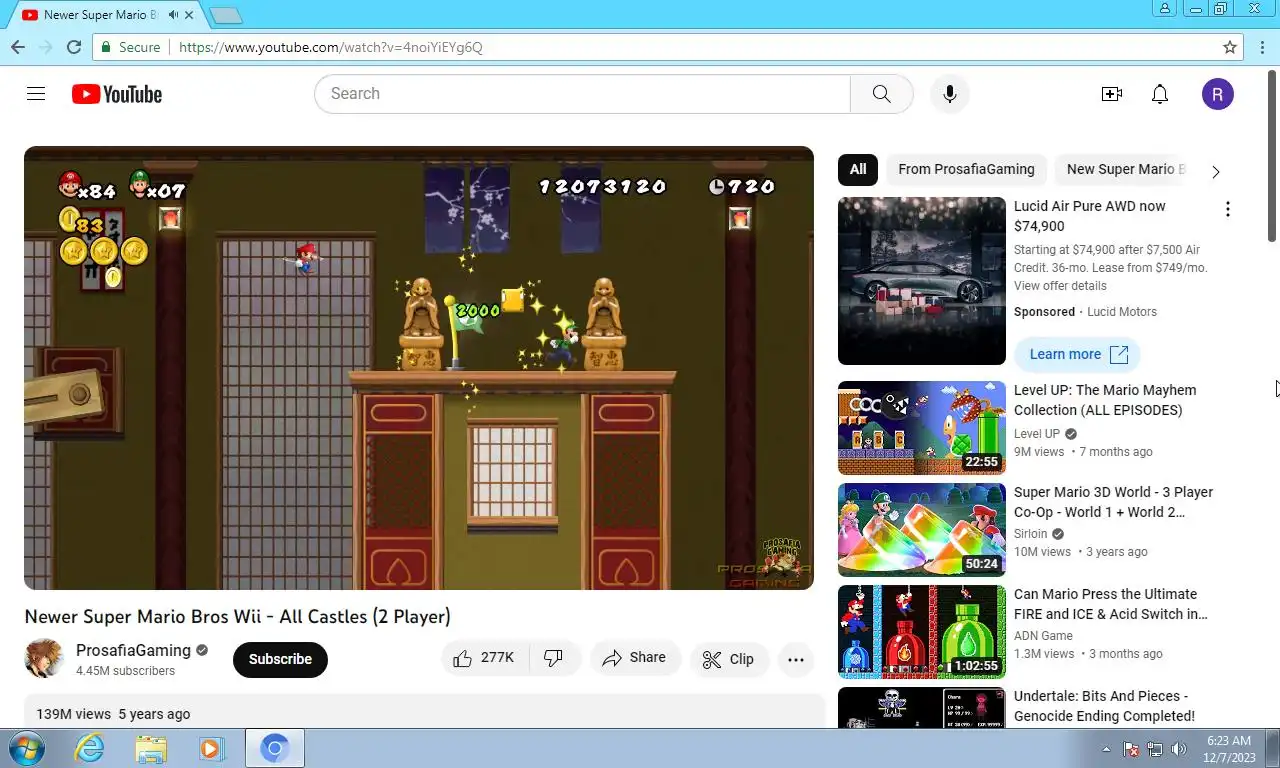Viewport: 1280px width, 768px height.
Task: Open the Level UP channel link
Action: (1036, 434)
